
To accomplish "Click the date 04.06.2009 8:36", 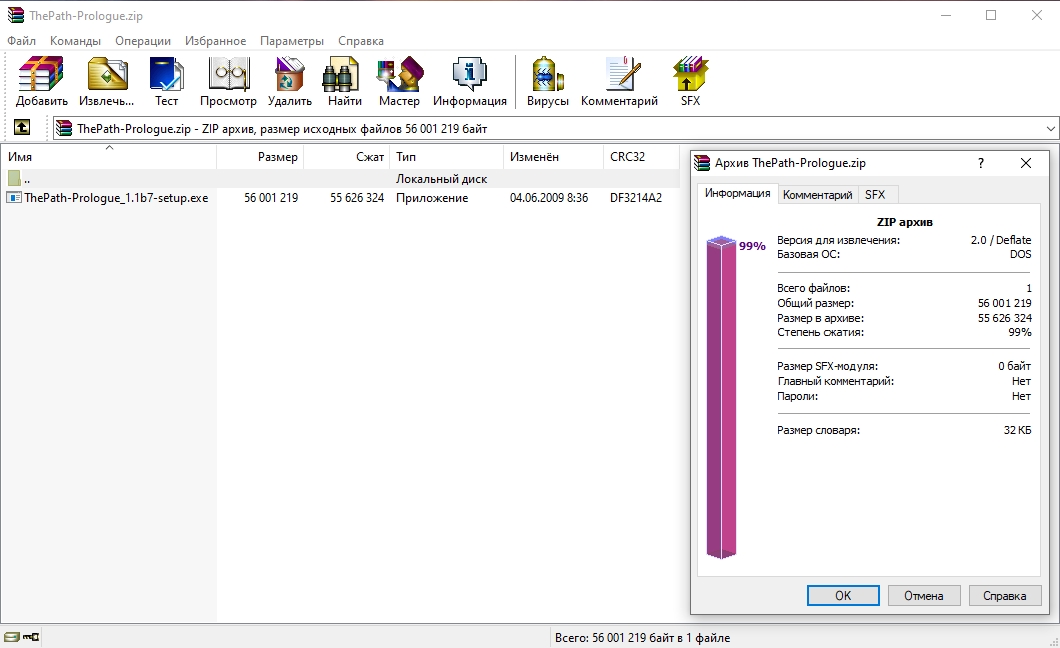I will (x=549, y=198).
